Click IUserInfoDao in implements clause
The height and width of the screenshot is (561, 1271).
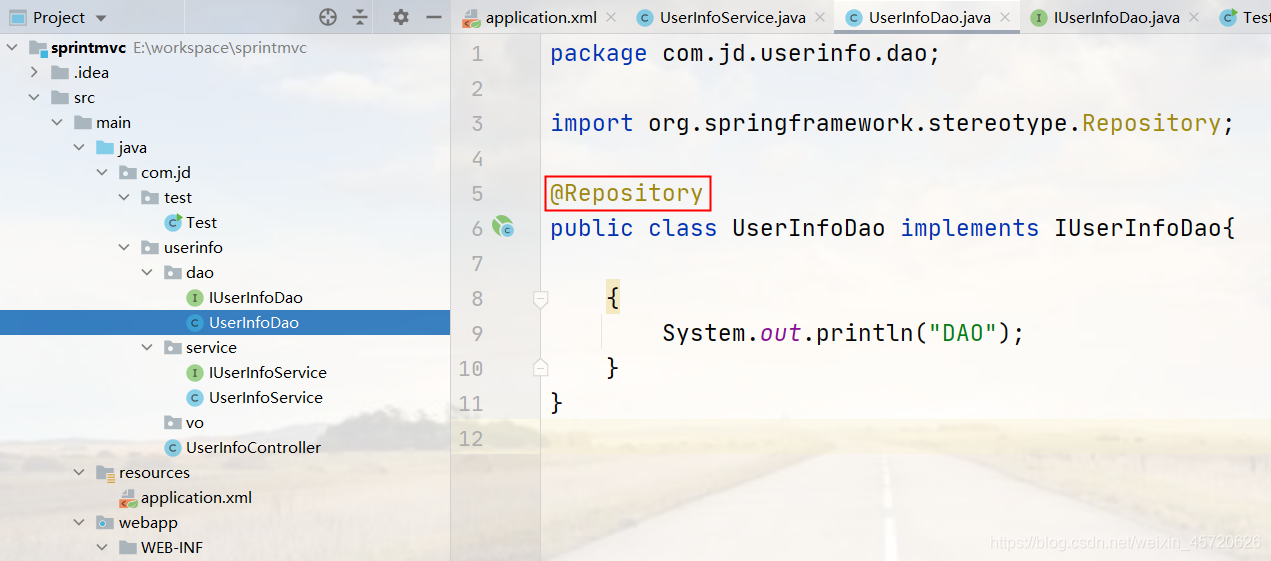1138,228
